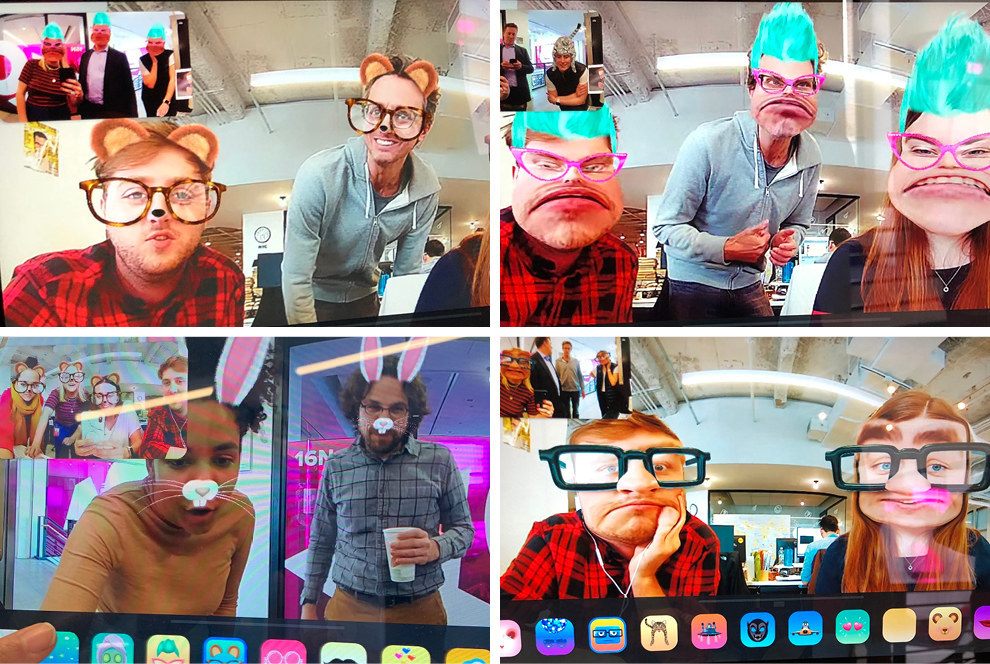Choose the purple towel face-mask filter
Screen dimensions: 990x664
click(x=112, y=649)
